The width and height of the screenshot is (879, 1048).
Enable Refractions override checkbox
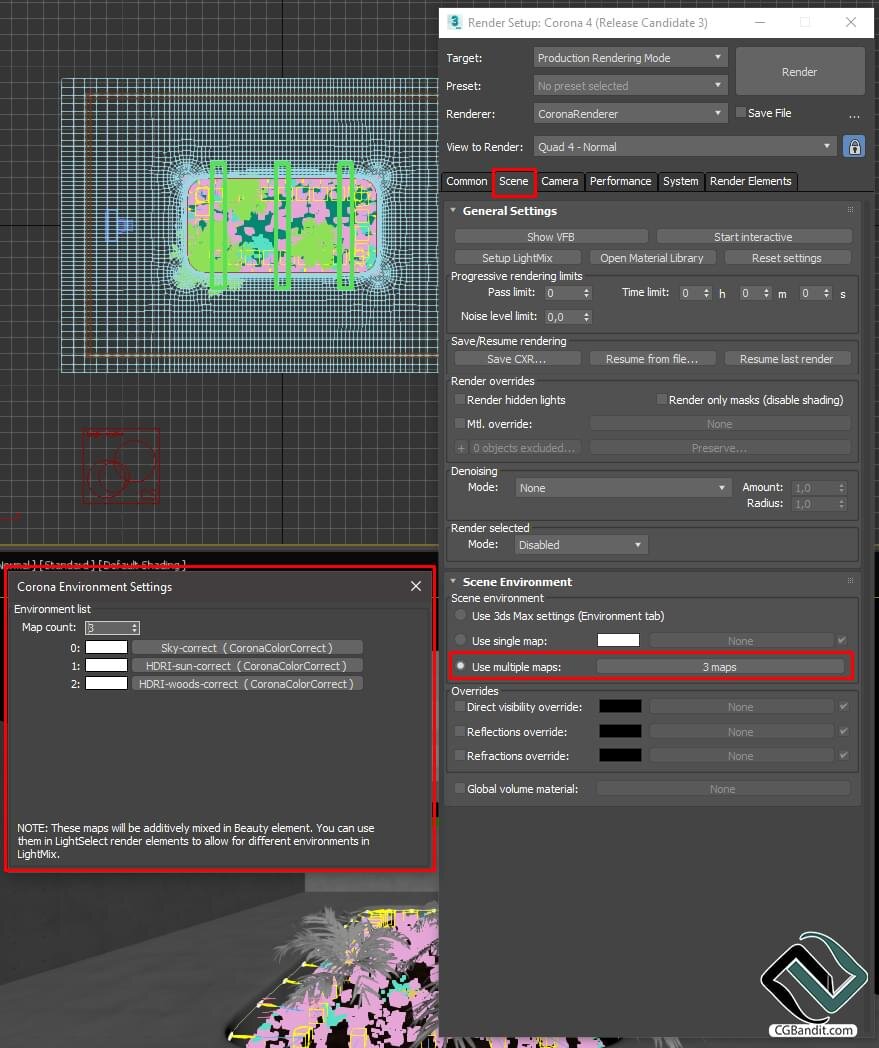(x=459, y=755)
